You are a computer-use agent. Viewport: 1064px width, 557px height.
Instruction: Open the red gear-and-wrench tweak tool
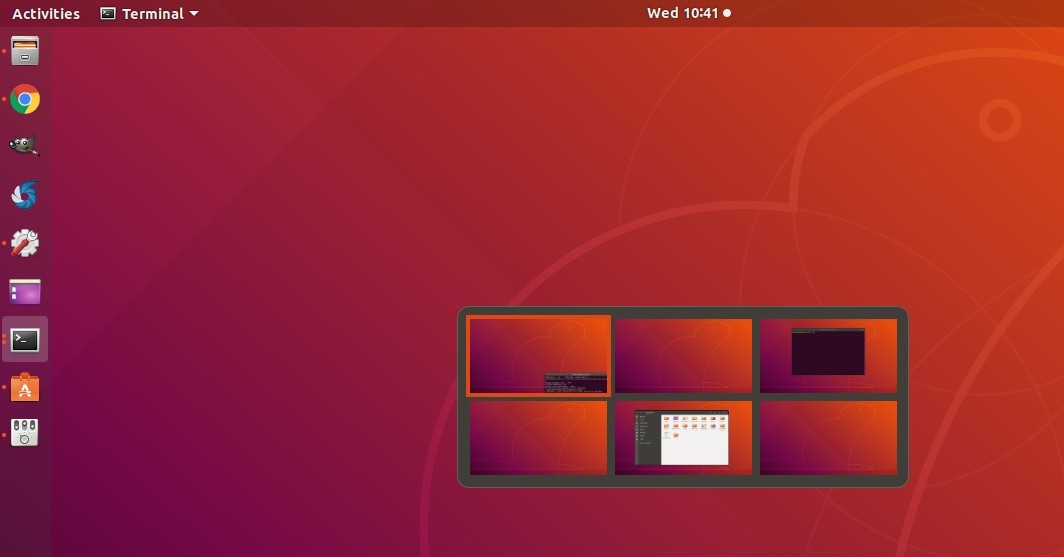click(x=25, y=242)
